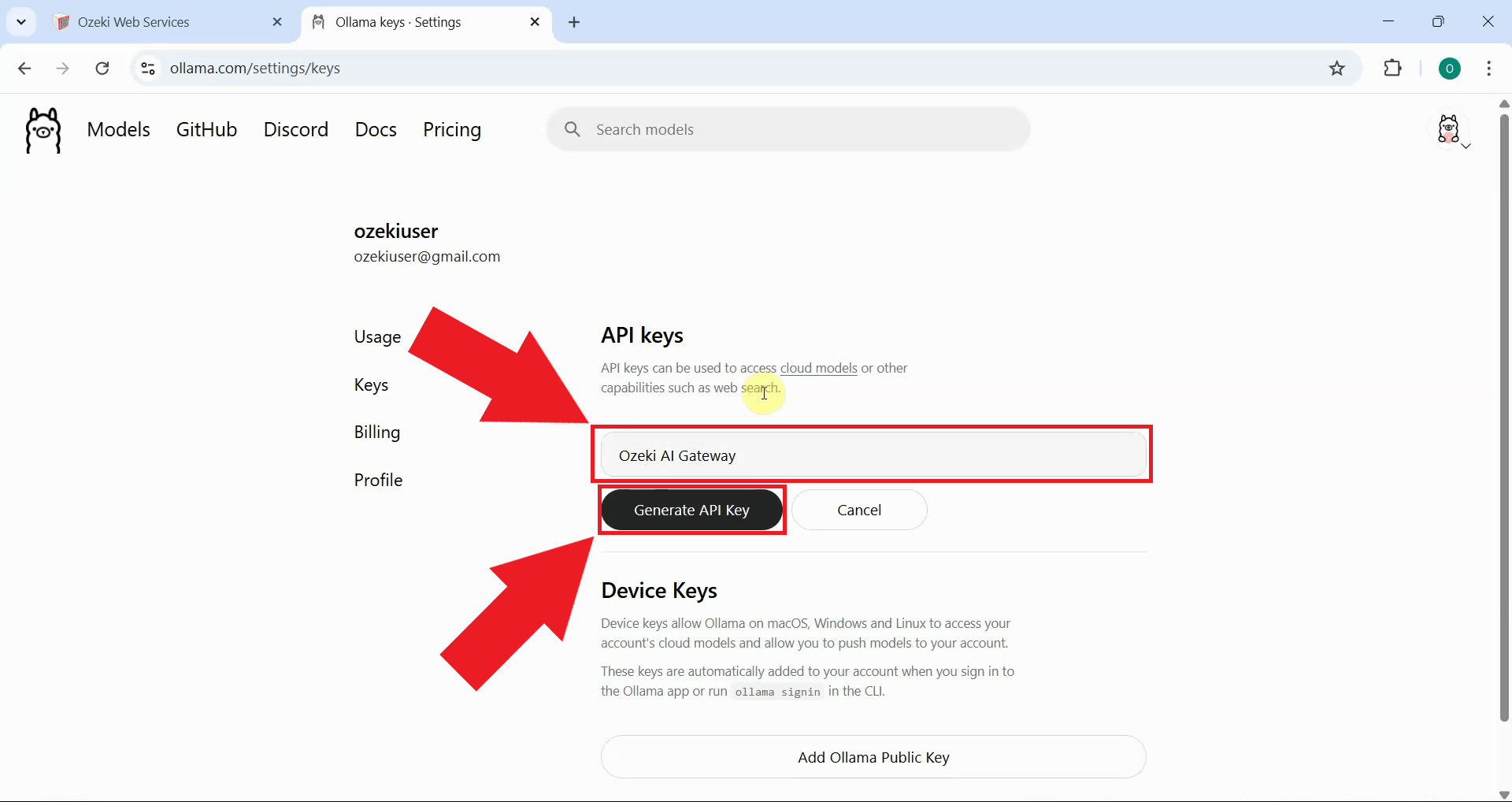Screen dimensions: 1512x802
Task: Click the scrollbar up arrow
Action: [1503, 104]
